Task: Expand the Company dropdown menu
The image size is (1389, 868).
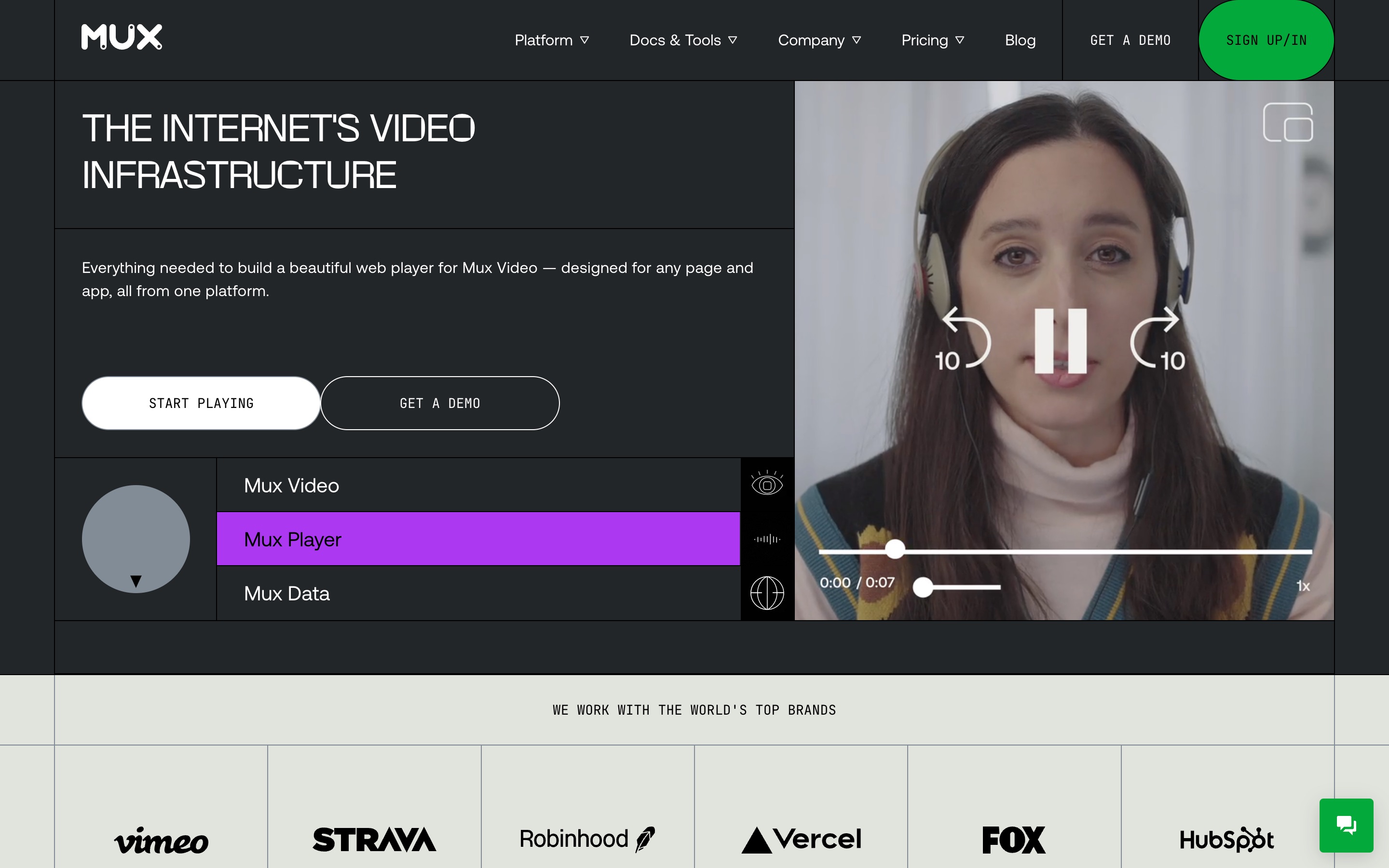Action: click(x=819, y=40)
